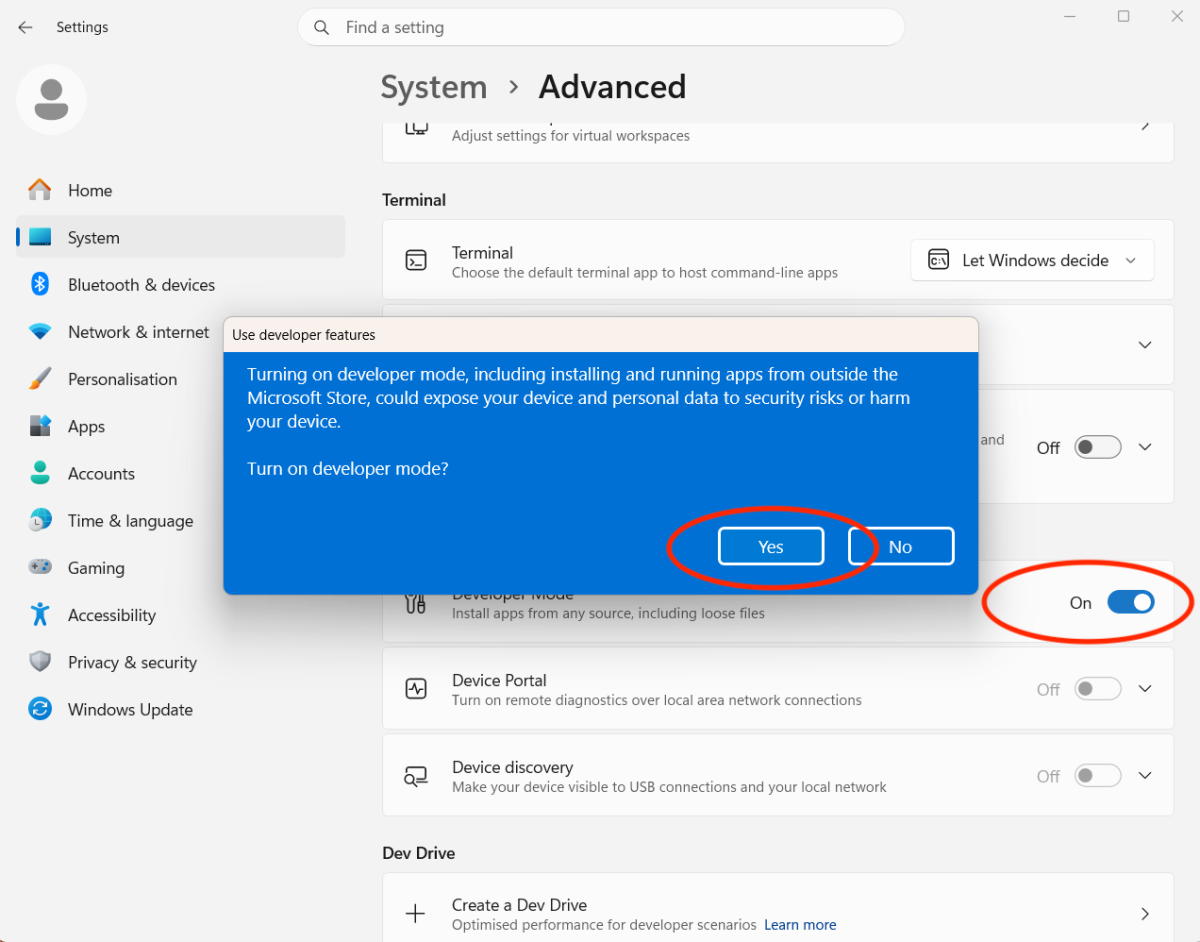Turn off the Developer Mode toggle
The height and width of the screenshot is (942, 1200).
coord(1131,602)
